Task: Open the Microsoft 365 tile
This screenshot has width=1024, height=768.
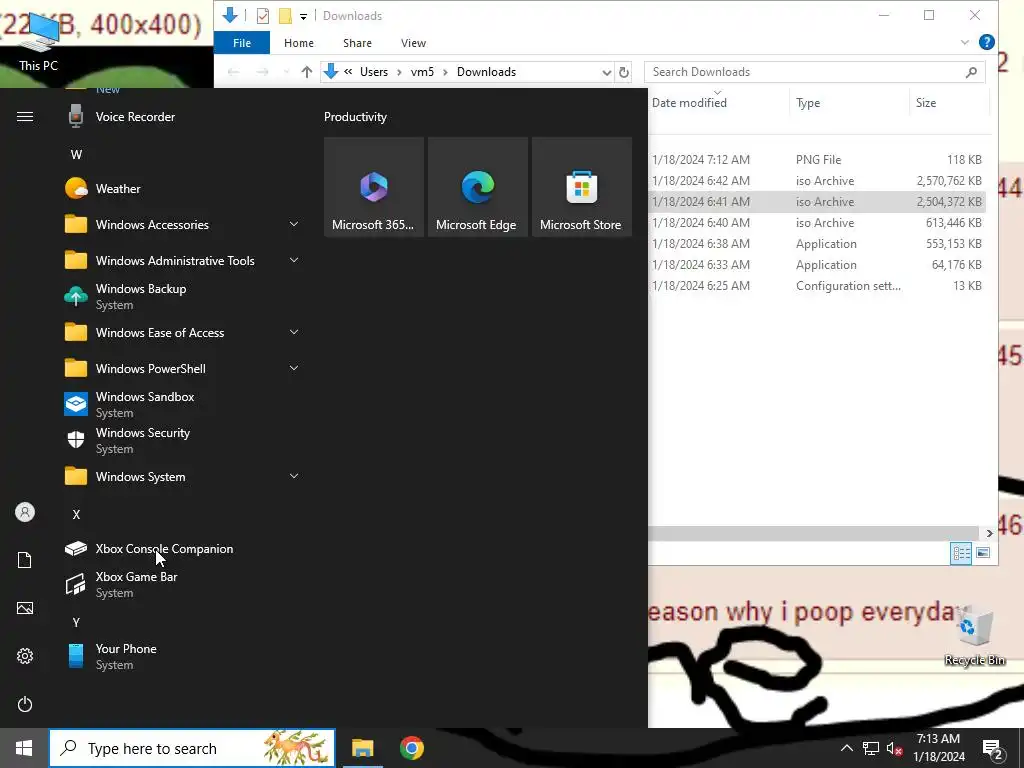Action: click(x=374, y=187)
